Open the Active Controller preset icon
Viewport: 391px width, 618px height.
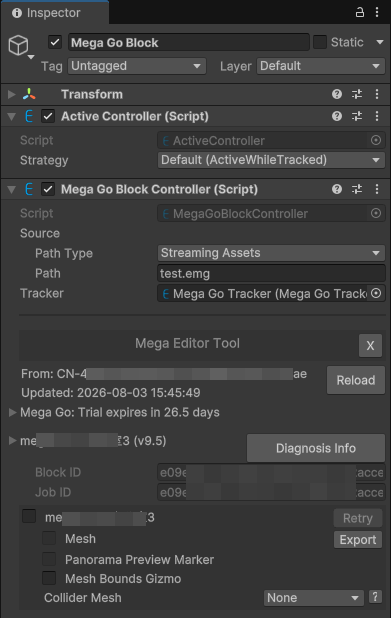point(357,116)
